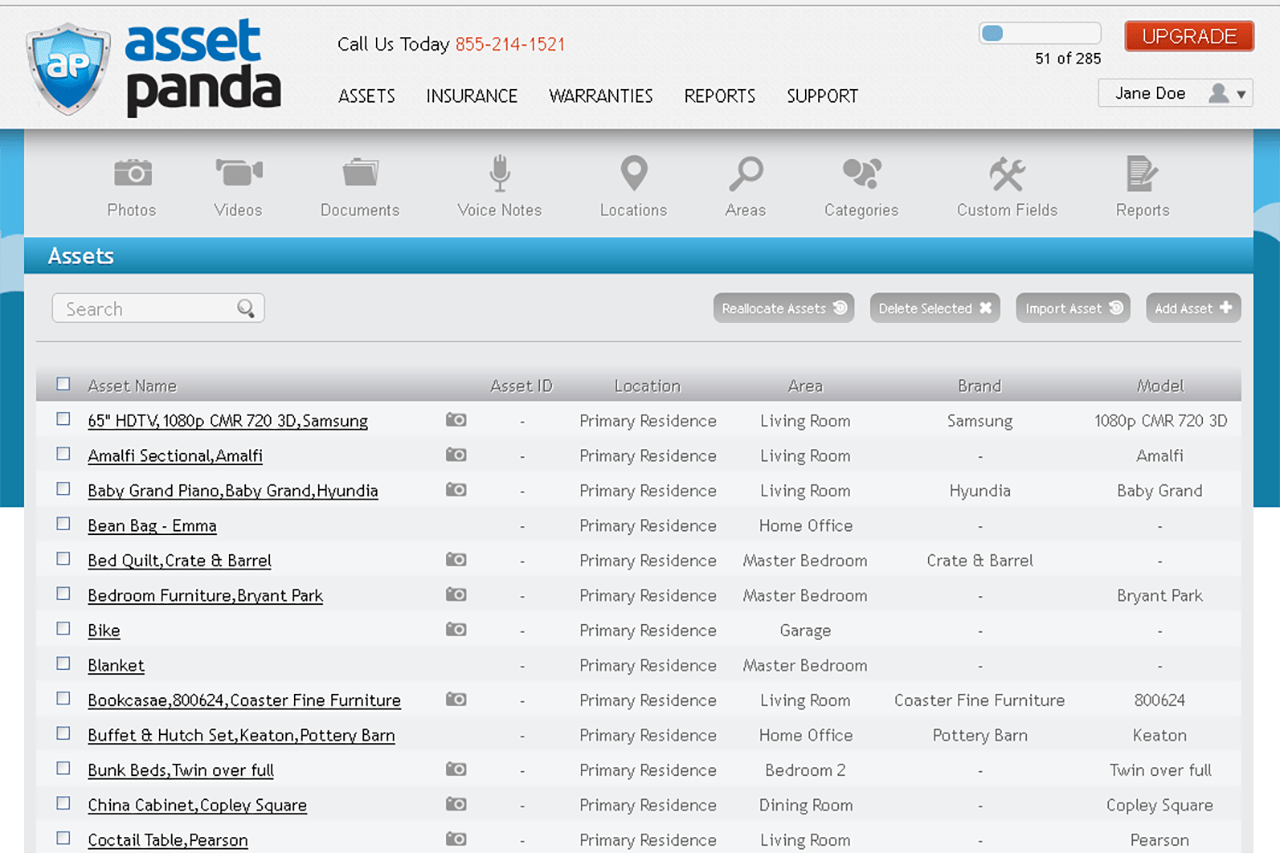This screenshot has height=853, width=1280.
Task: Open the Bookcasae,800624,Coaster Fine Furniture link
Action: click(x=244, y=700)
